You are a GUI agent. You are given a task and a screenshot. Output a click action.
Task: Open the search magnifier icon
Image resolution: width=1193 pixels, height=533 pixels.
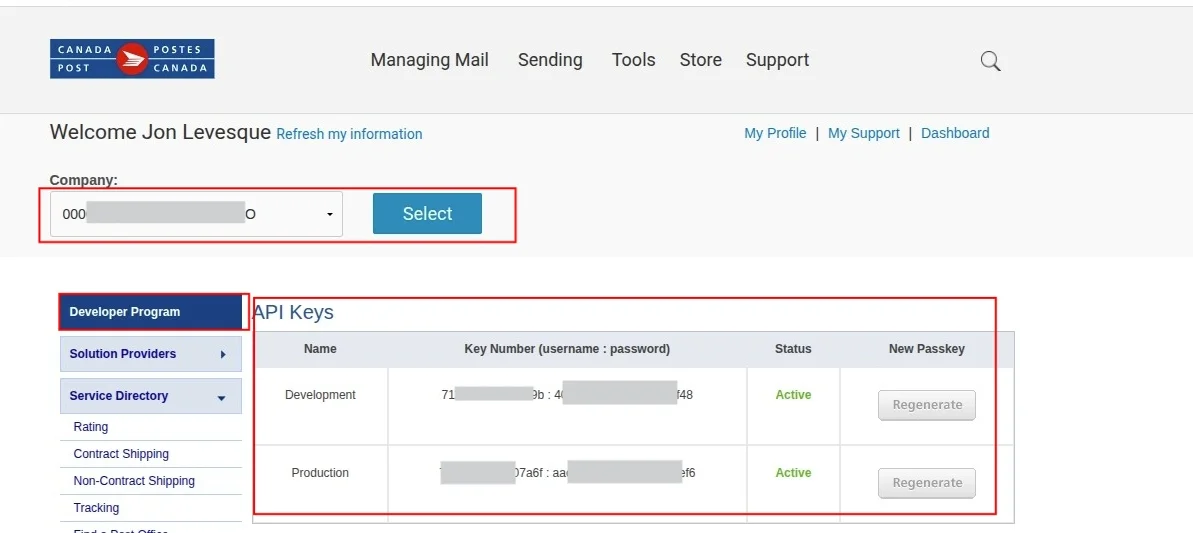pyautogui.click(x=990, y=61)
